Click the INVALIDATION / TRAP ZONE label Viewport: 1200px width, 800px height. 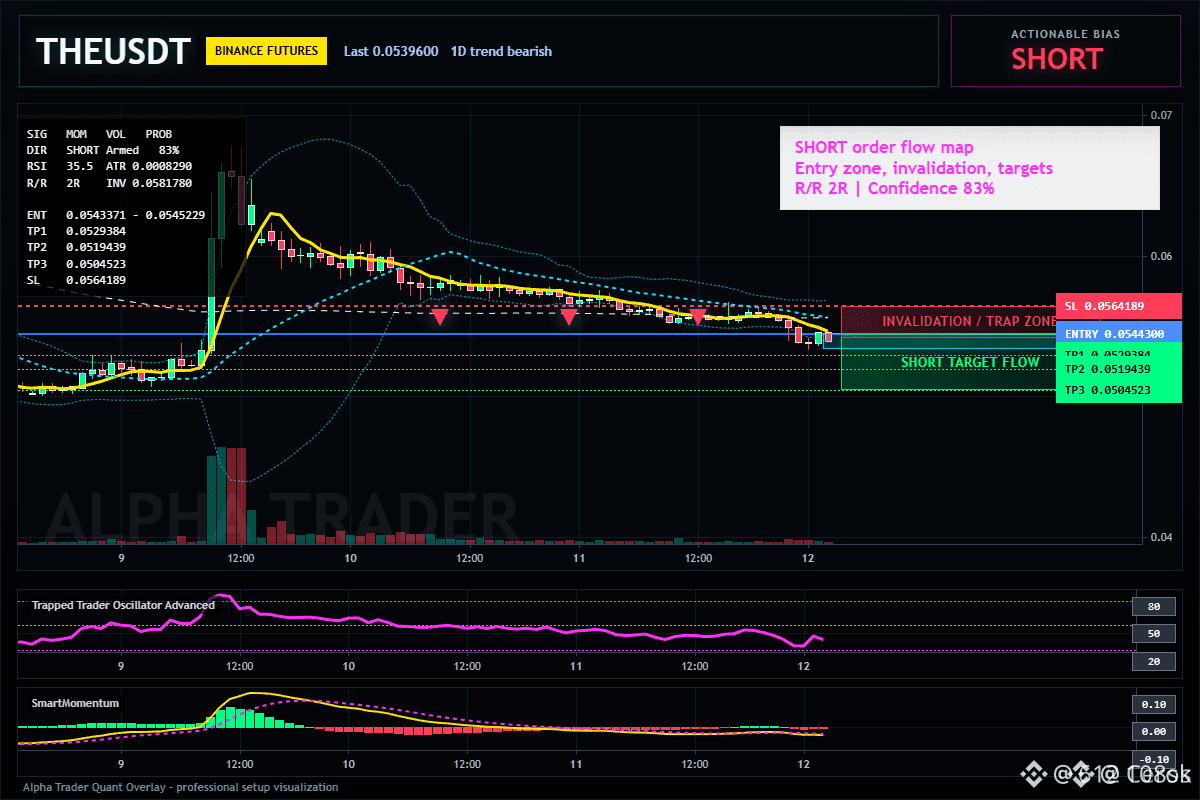tap(969, 321)
